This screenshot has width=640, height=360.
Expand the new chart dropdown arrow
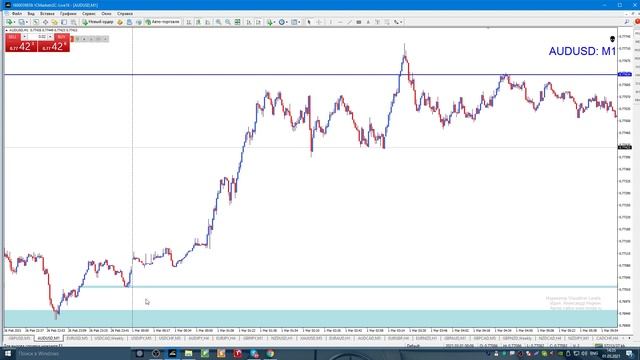15,22
